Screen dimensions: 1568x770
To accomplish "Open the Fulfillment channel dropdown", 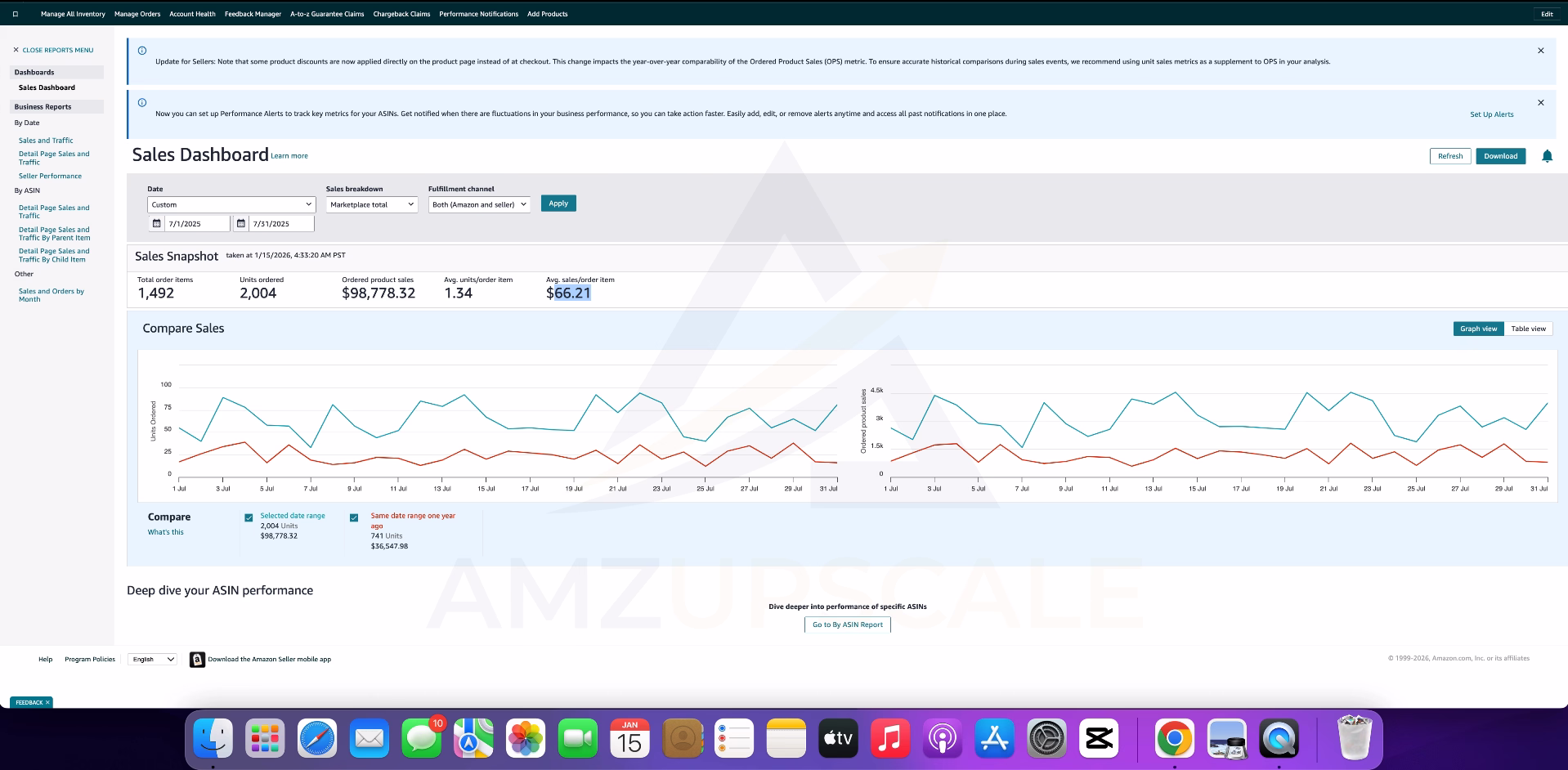I will pos(479,204).
